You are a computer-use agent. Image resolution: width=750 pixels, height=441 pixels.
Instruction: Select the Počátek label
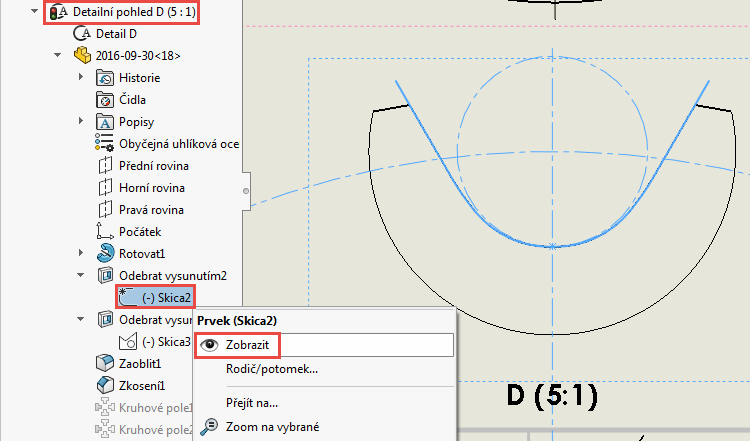pyautogui.click(x=140, y=232)
